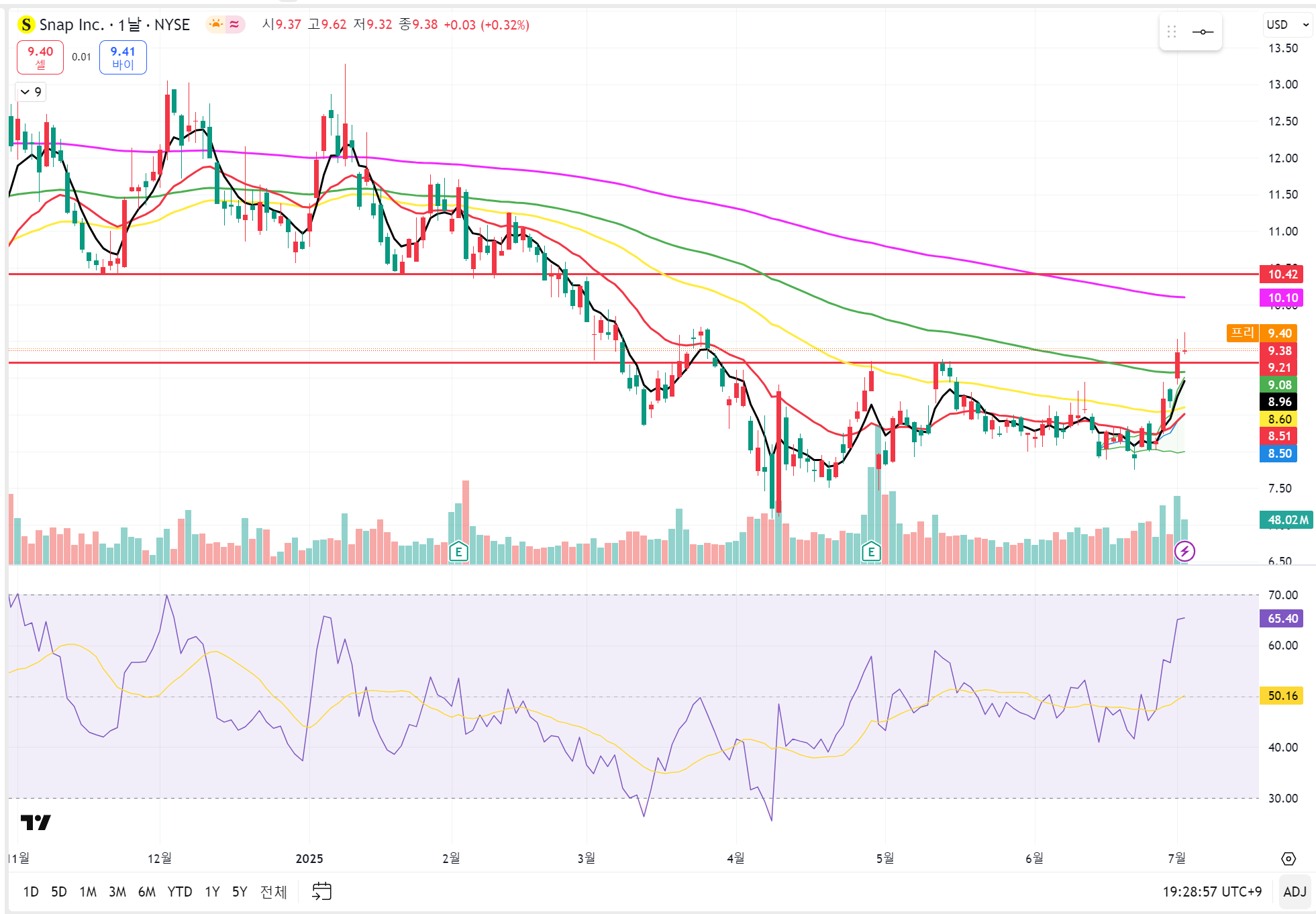
Task: Click the 9.40 orange pre-market price label
Action: pyautogui.click(x=1279, y=334)
